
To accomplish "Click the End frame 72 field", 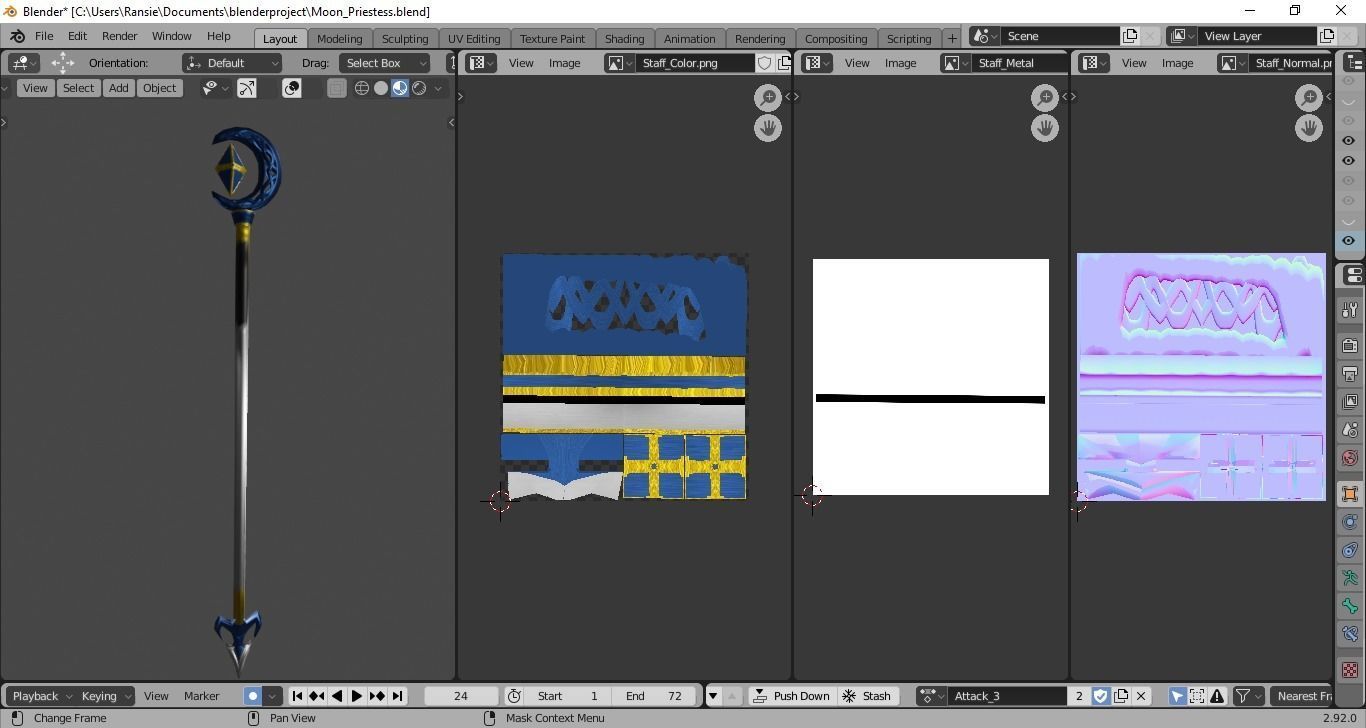I will click(x=655, y=696).
